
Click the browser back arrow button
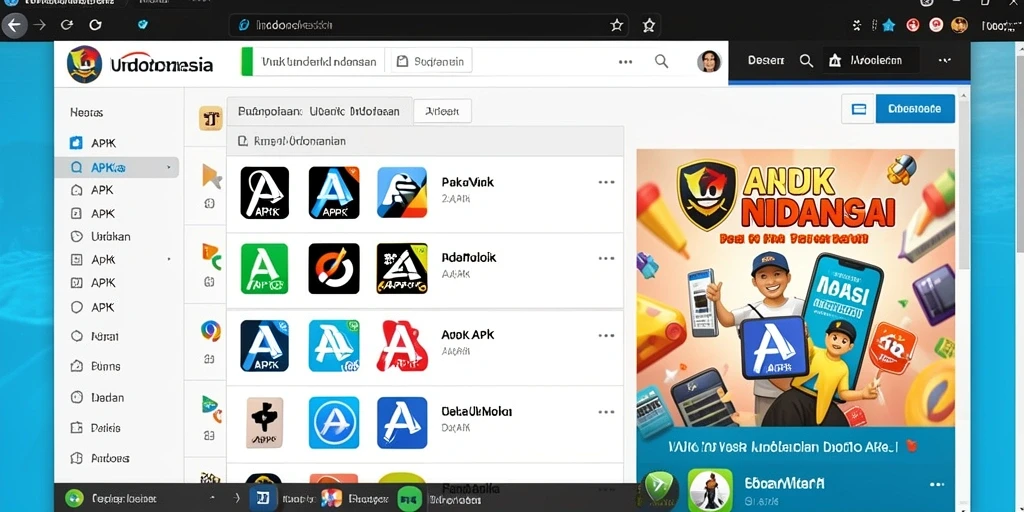(x=14, y=25)
